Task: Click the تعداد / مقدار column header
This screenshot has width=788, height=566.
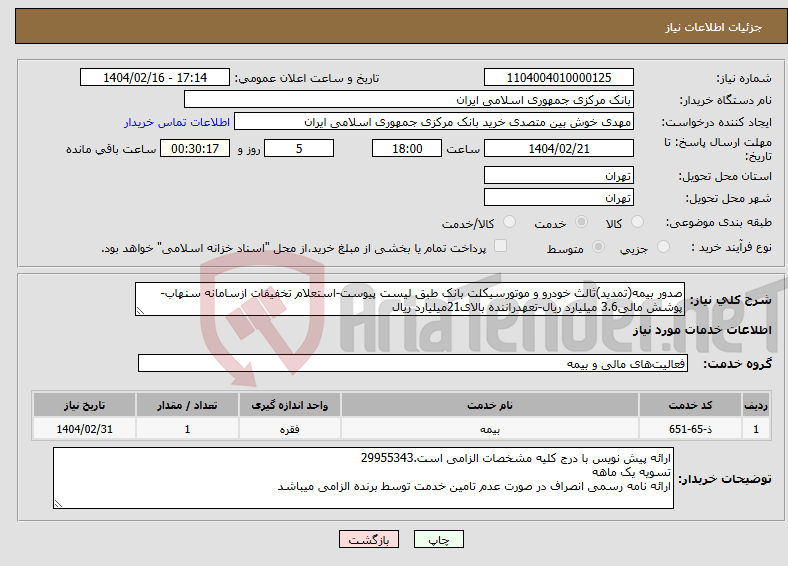Action: (x=187, y=405)
